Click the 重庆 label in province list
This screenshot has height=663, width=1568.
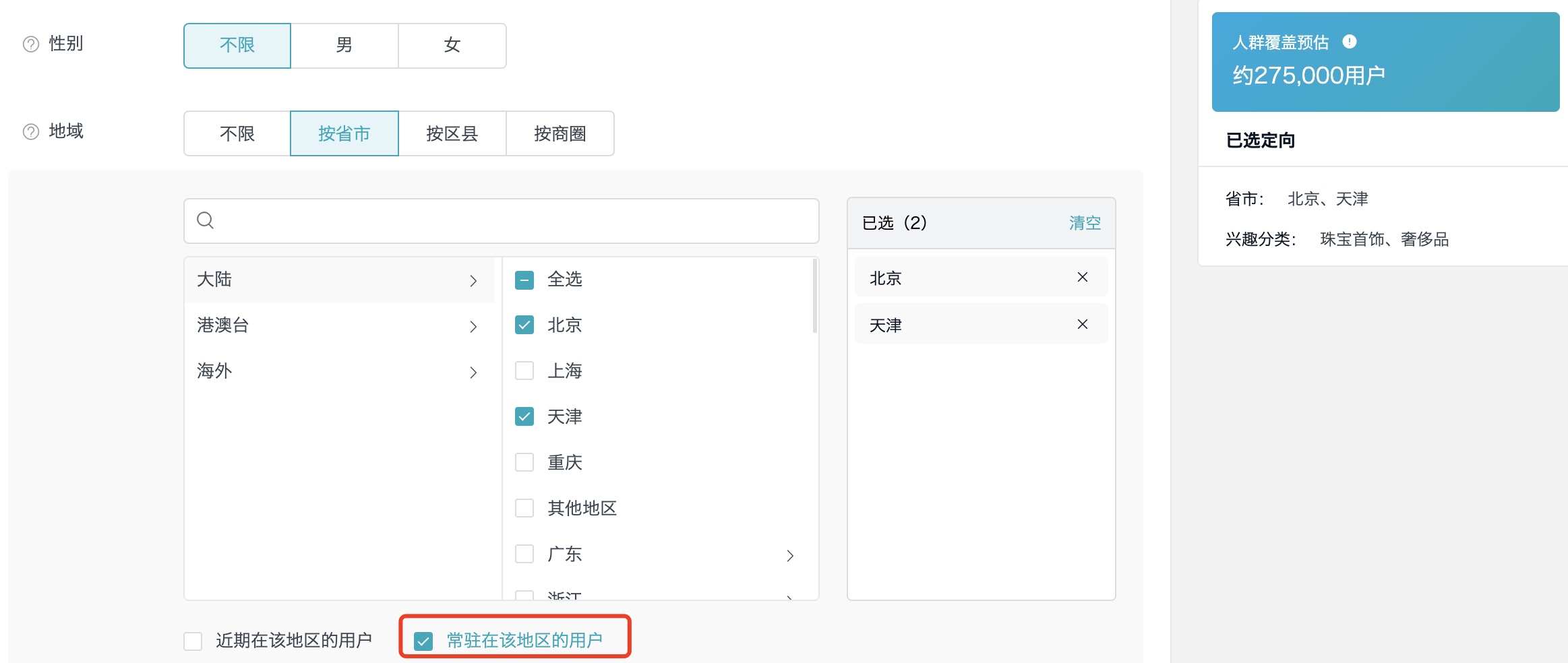coord(565,463)
